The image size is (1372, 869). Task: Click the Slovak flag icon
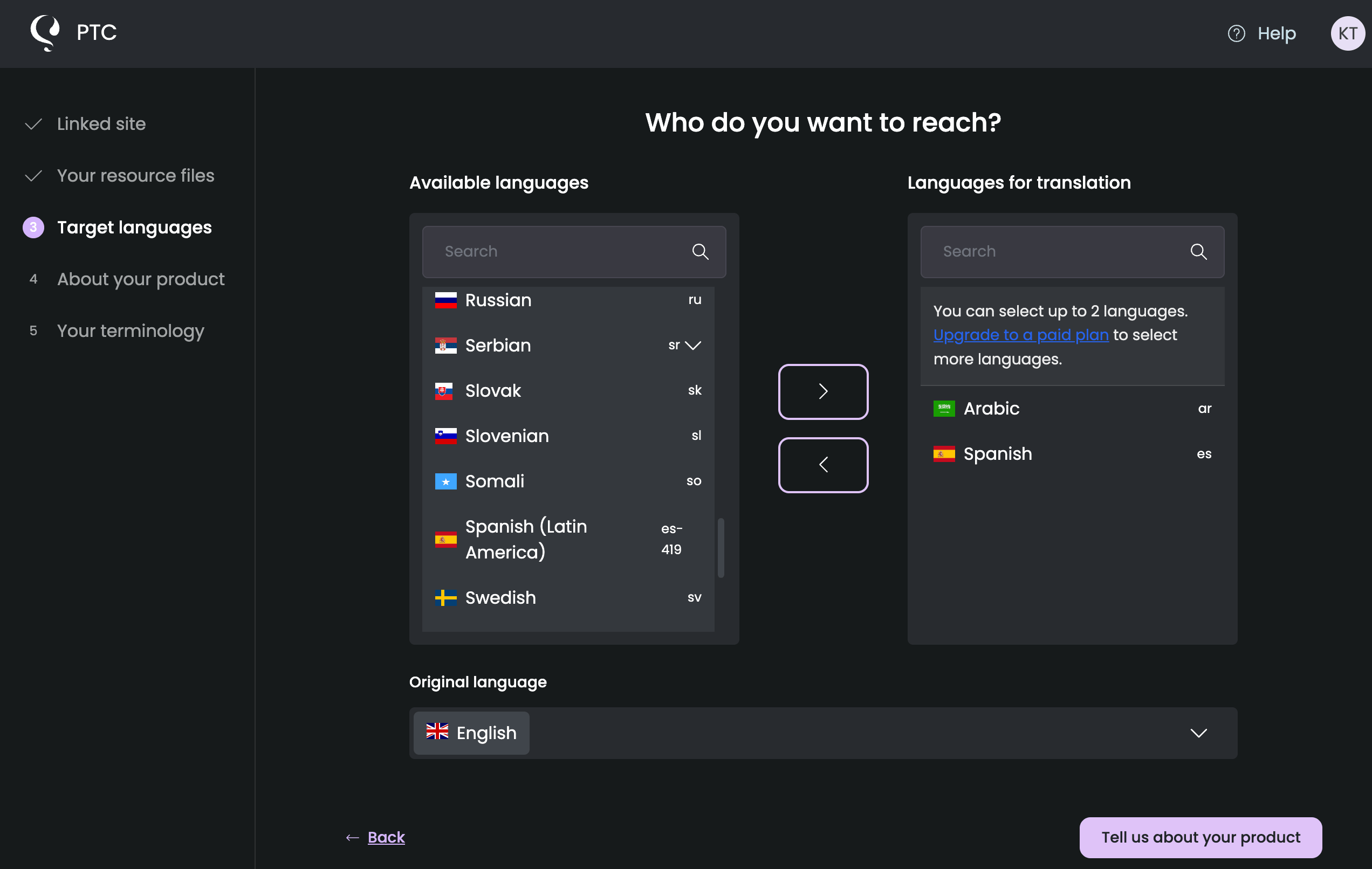(444, 391)
